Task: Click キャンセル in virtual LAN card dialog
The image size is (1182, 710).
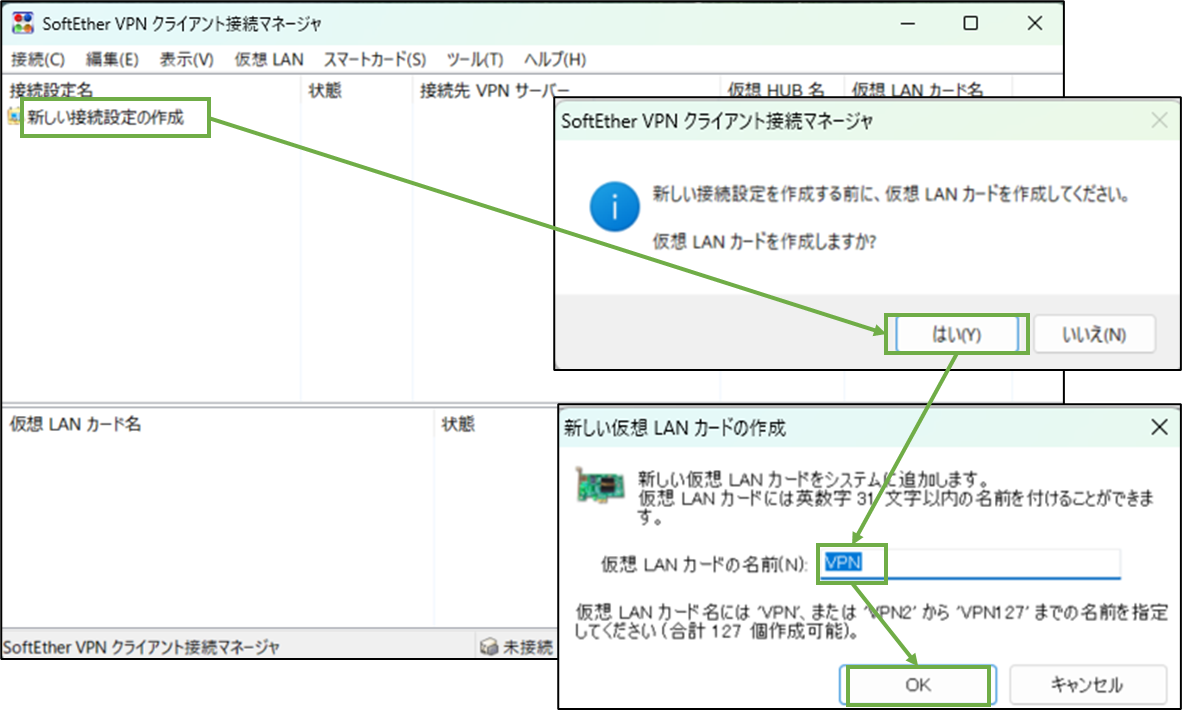Action: coord(1088,684)
